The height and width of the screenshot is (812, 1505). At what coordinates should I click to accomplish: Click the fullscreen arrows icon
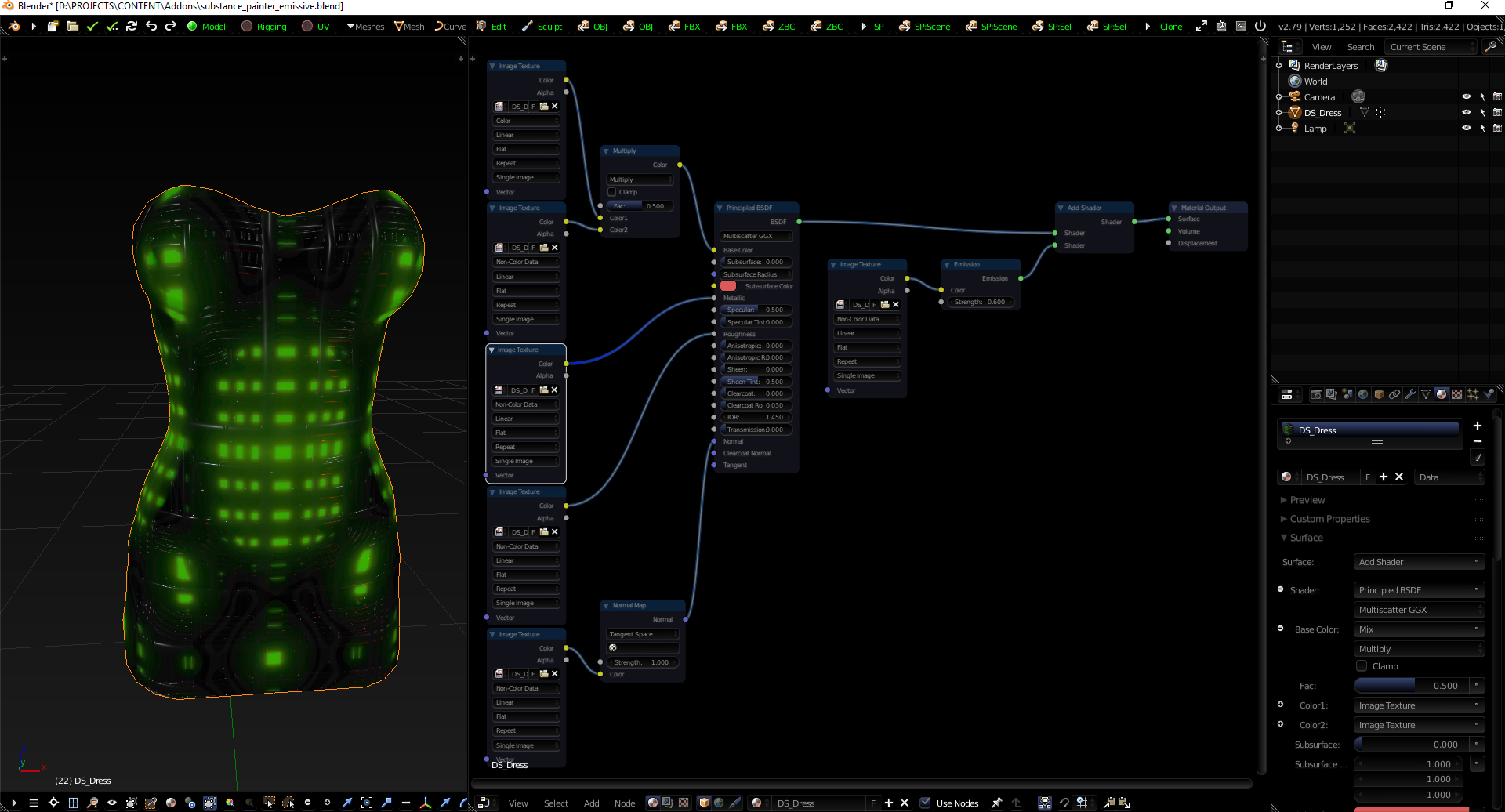point(1202,26)
